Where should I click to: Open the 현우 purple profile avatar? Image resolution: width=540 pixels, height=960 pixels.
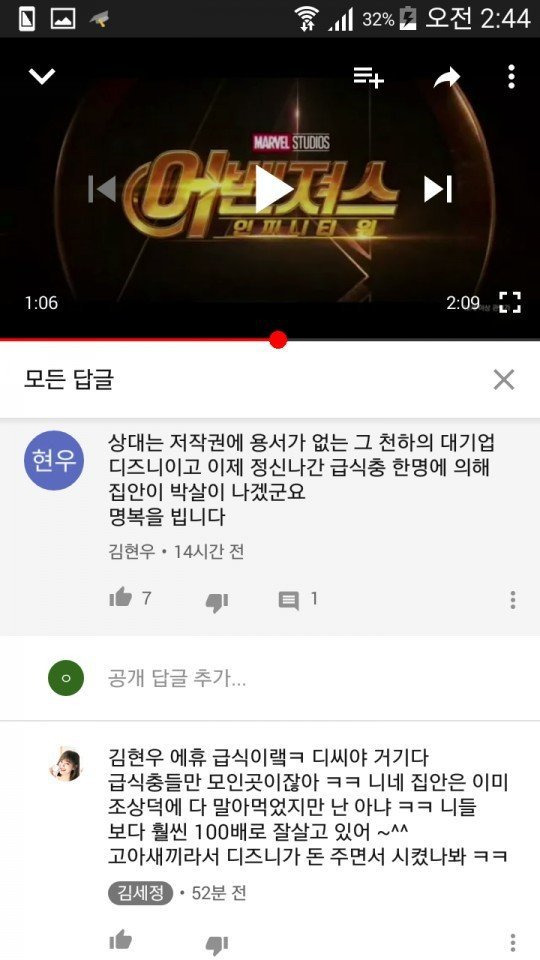click(54, 460)
